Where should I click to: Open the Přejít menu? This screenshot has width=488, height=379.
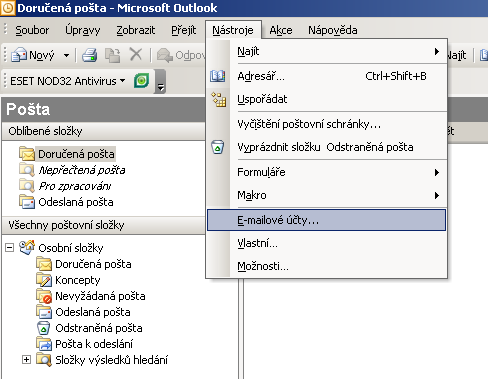coord(183,30)
